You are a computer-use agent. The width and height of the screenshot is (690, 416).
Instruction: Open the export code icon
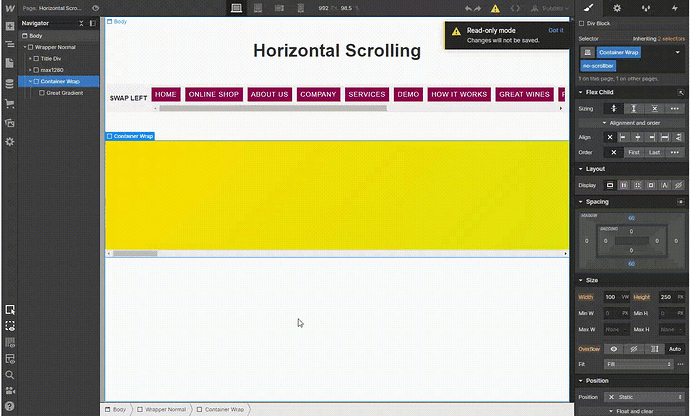point(515,8)
